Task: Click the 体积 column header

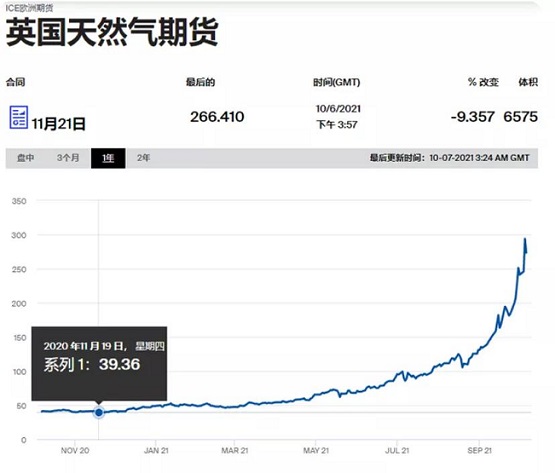Action: (528, 82)
